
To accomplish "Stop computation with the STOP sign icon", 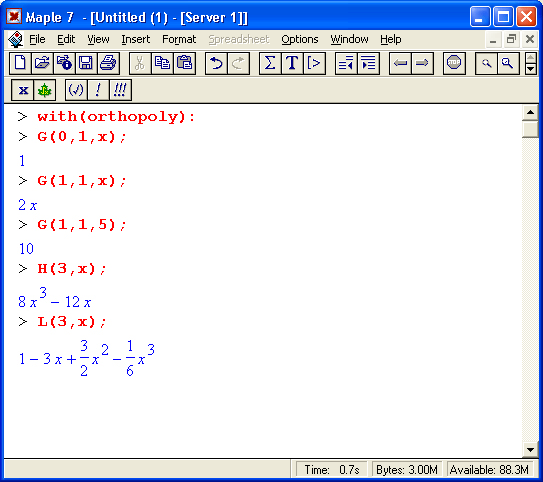I will pyautogui.click(x=454, y=63).
